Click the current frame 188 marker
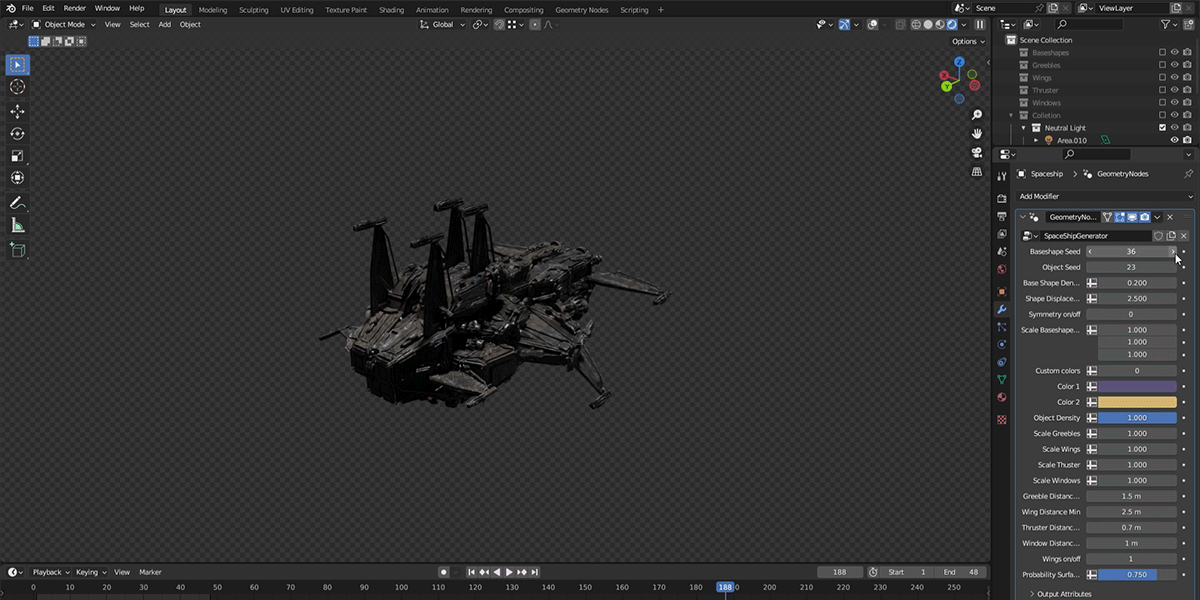This screenshot has height=600, width=1200. click(x=726, y=587)
